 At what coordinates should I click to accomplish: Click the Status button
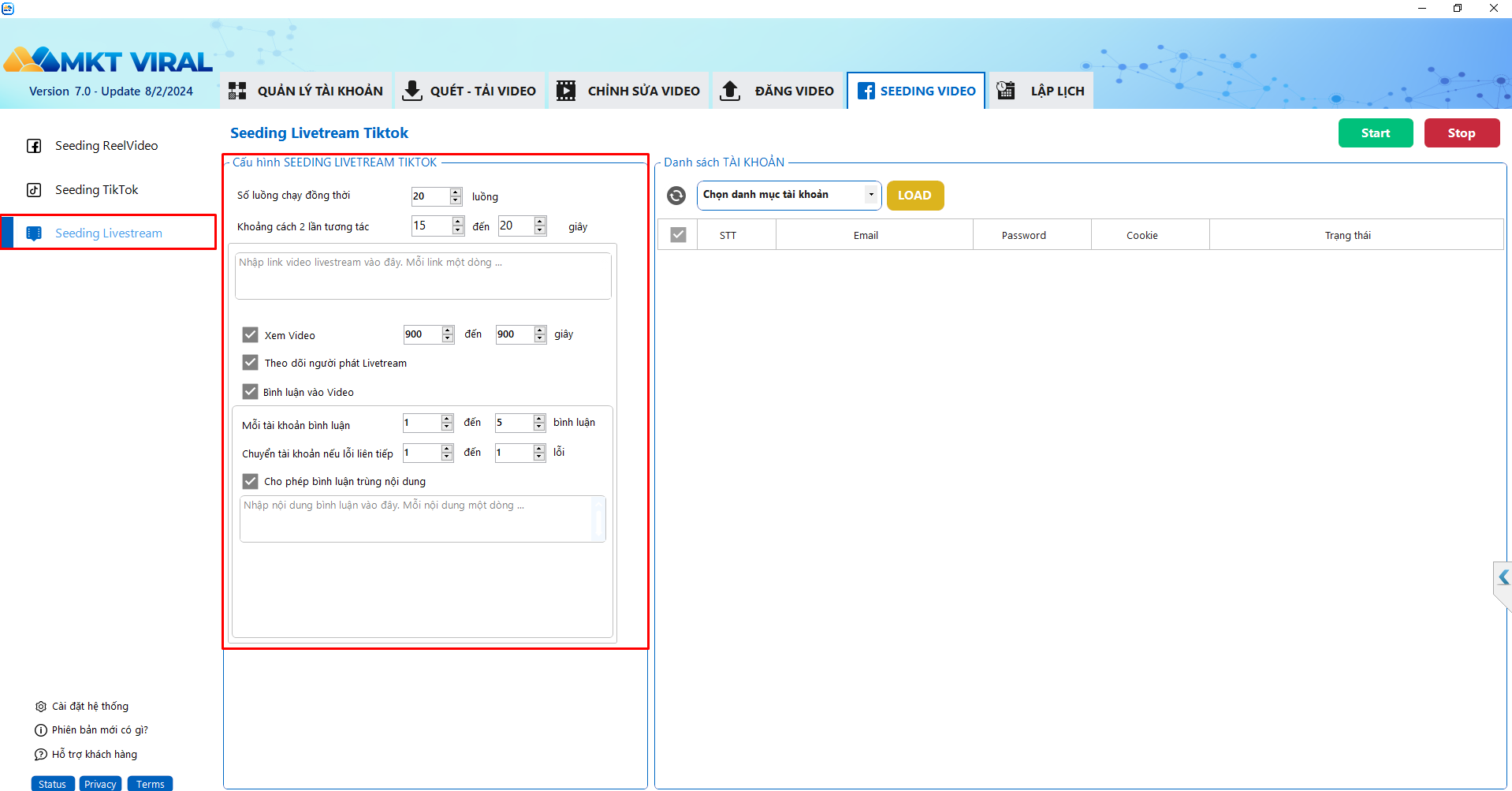point(53,784)
